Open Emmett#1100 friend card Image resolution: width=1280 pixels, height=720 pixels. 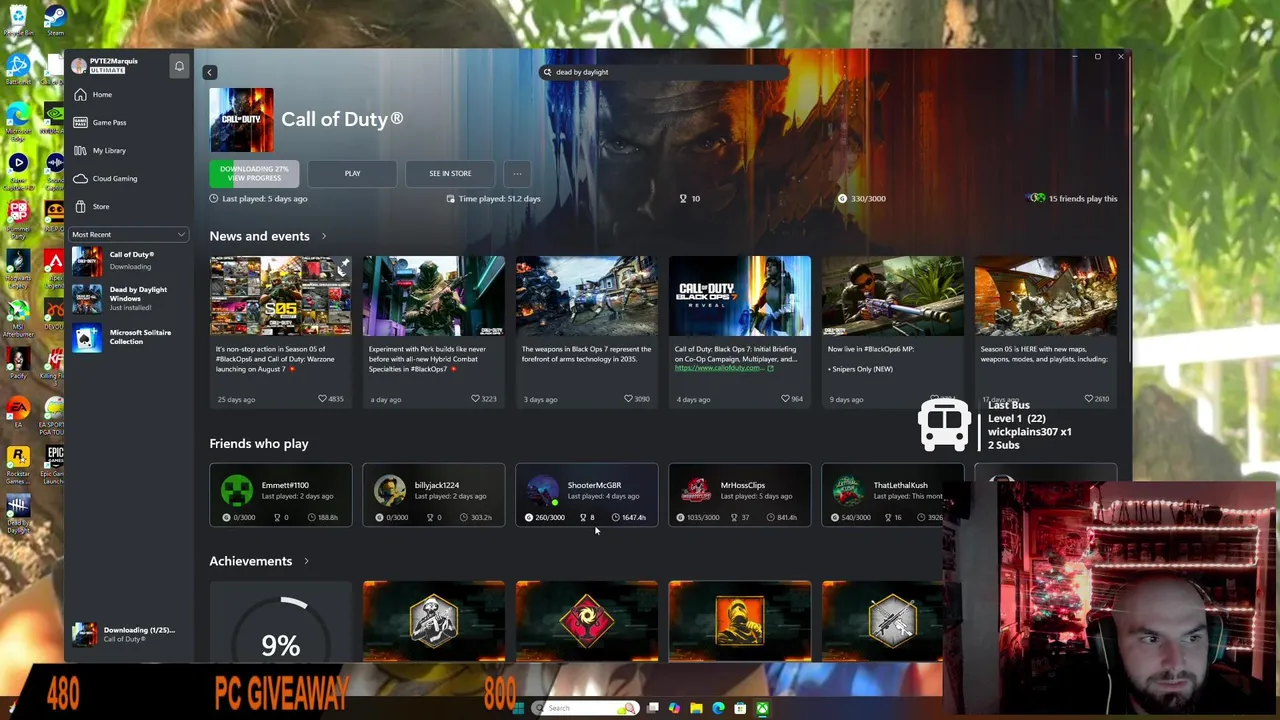[x=280, y=495]
